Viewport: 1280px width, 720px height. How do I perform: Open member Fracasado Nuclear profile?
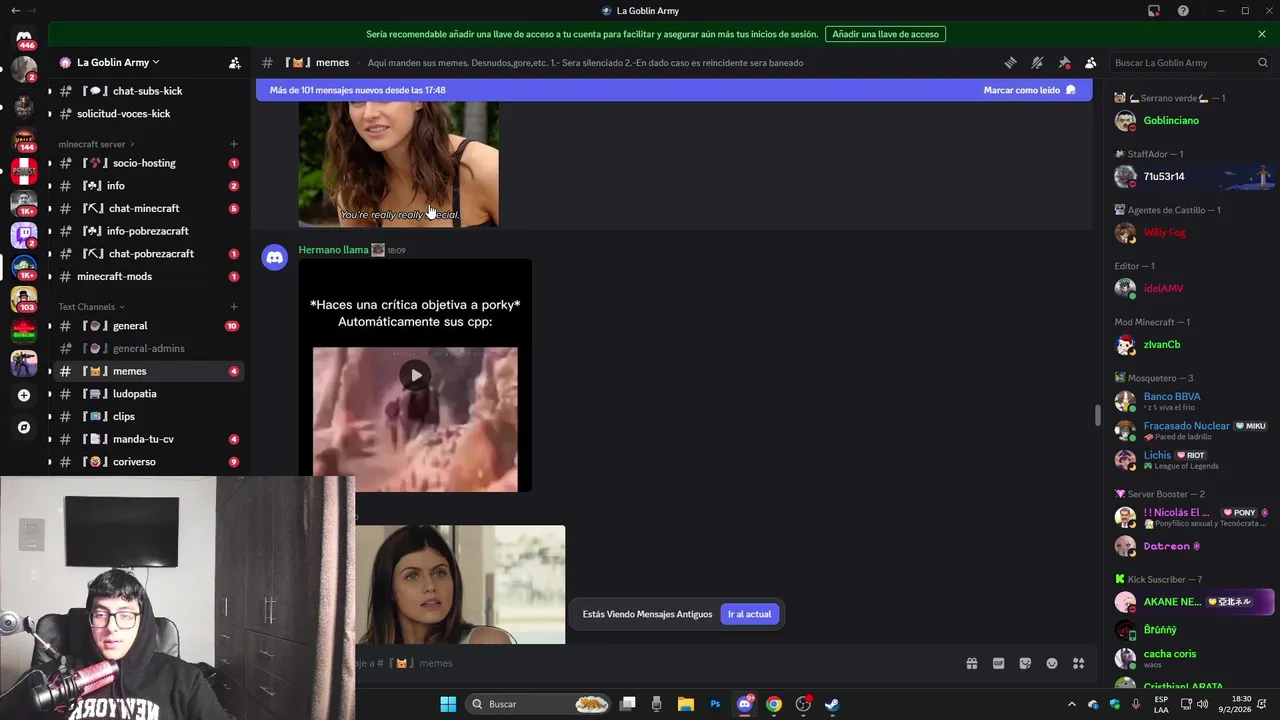1192,430
